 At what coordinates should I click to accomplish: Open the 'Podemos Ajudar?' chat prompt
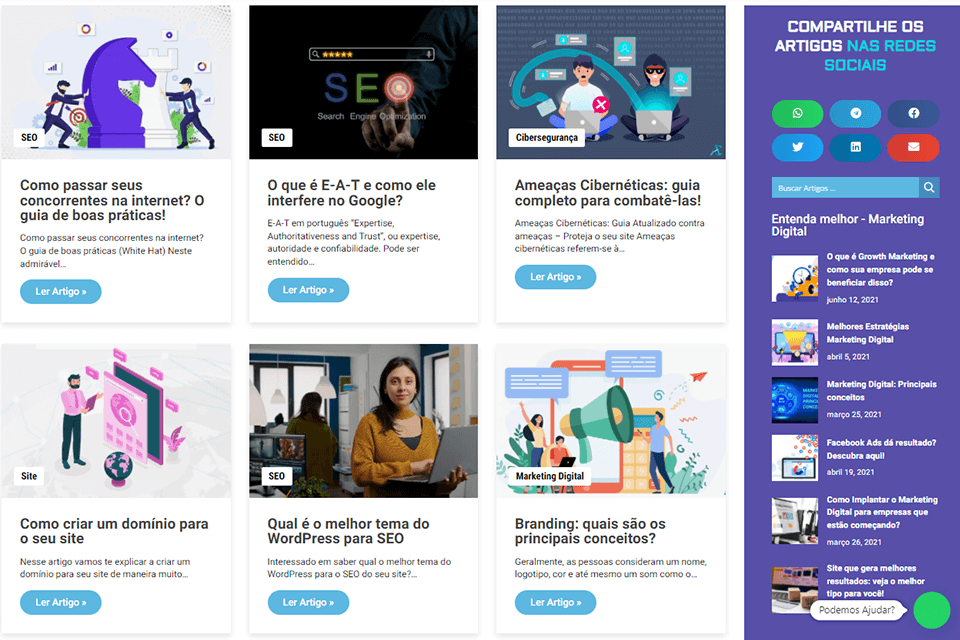(x=857, y=610)
